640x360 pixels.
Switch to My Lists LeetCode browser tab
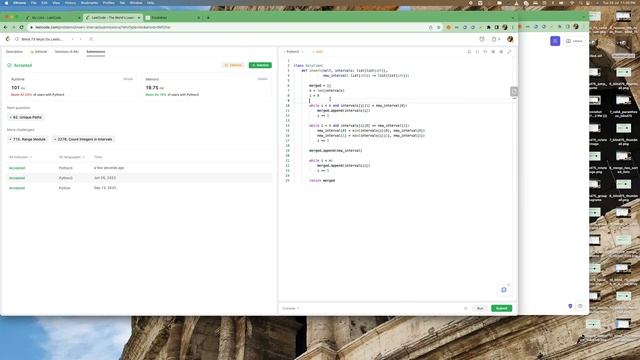pyautogui.click(x=52, y=18)
